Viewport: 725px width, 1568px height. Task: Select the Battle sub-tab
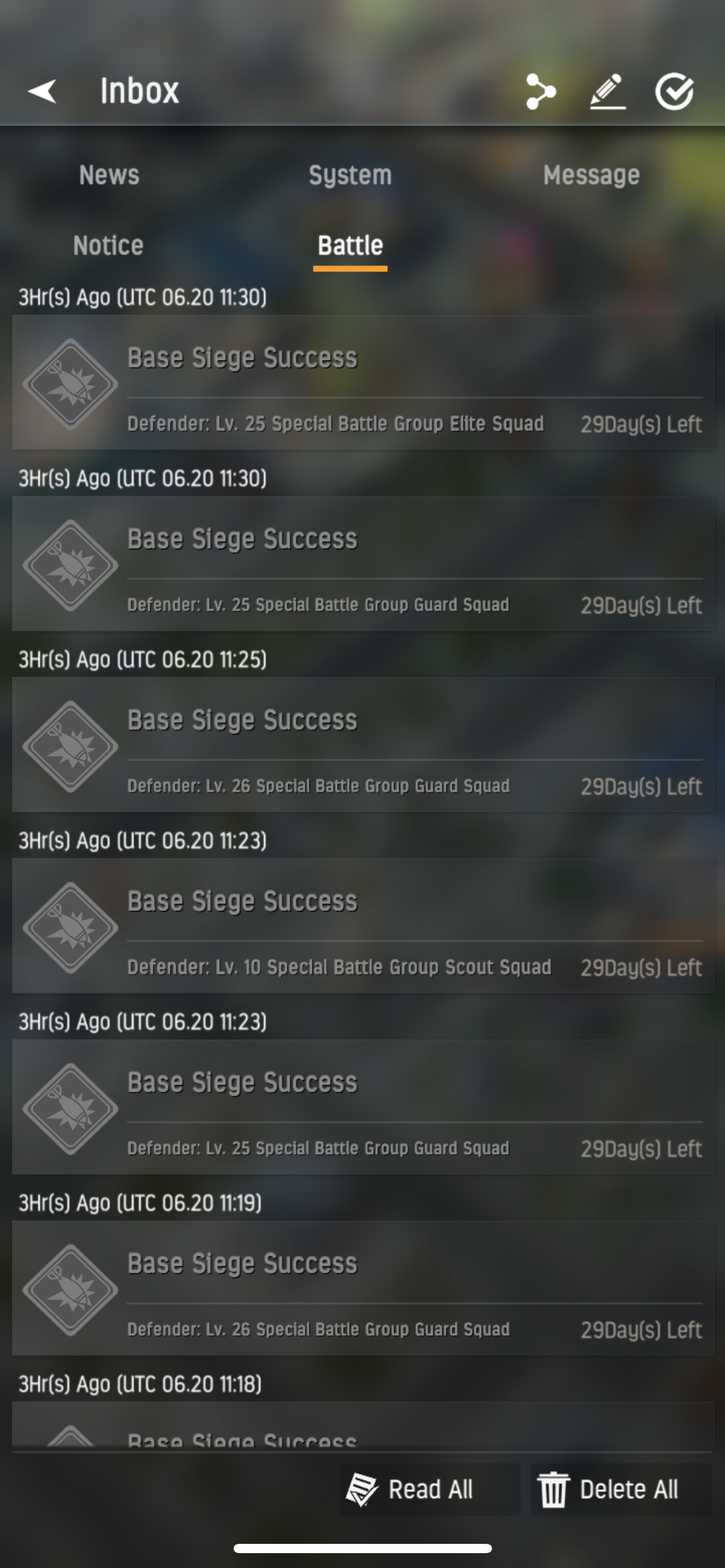350,246
